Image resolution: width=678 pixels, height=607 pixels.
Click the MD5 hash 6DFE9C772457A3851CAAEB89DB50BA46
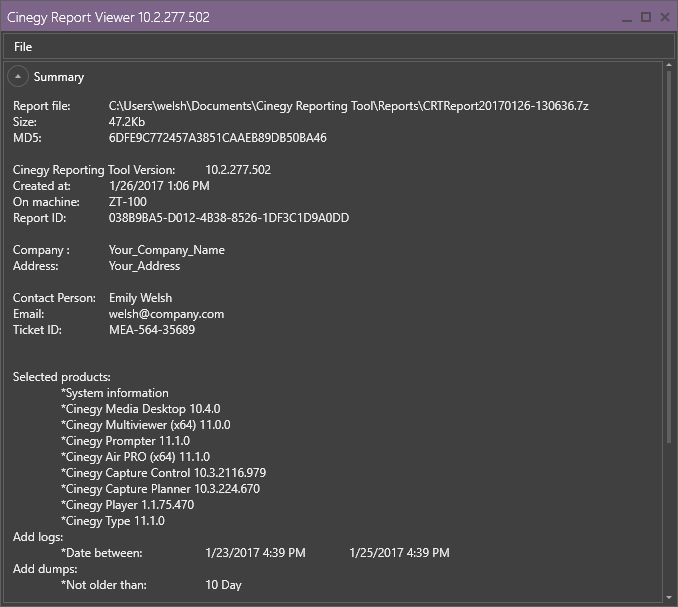tap(217, 138)
